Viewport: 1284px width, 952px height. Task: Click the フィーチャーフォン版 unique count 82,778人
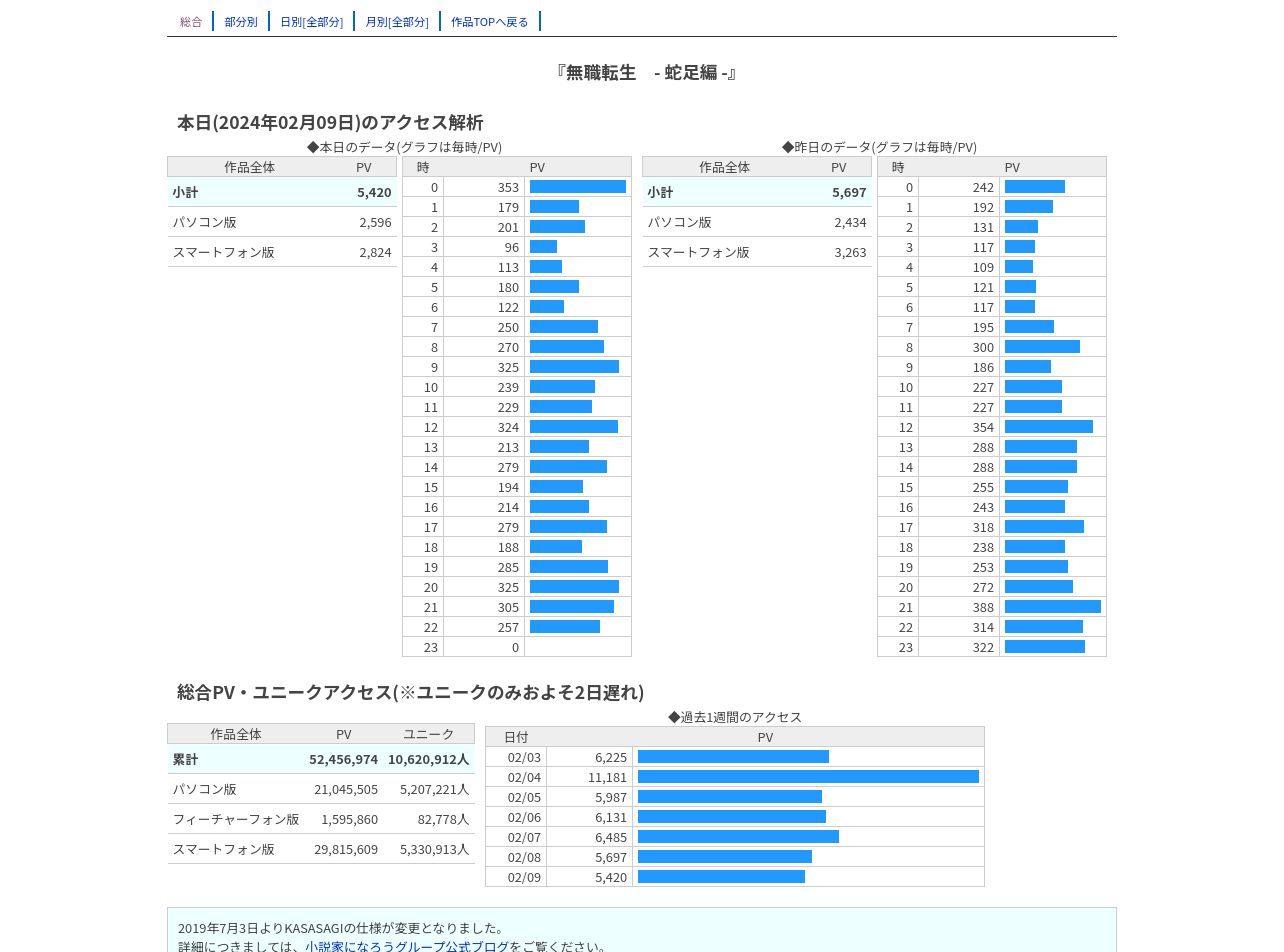[443, 819]
